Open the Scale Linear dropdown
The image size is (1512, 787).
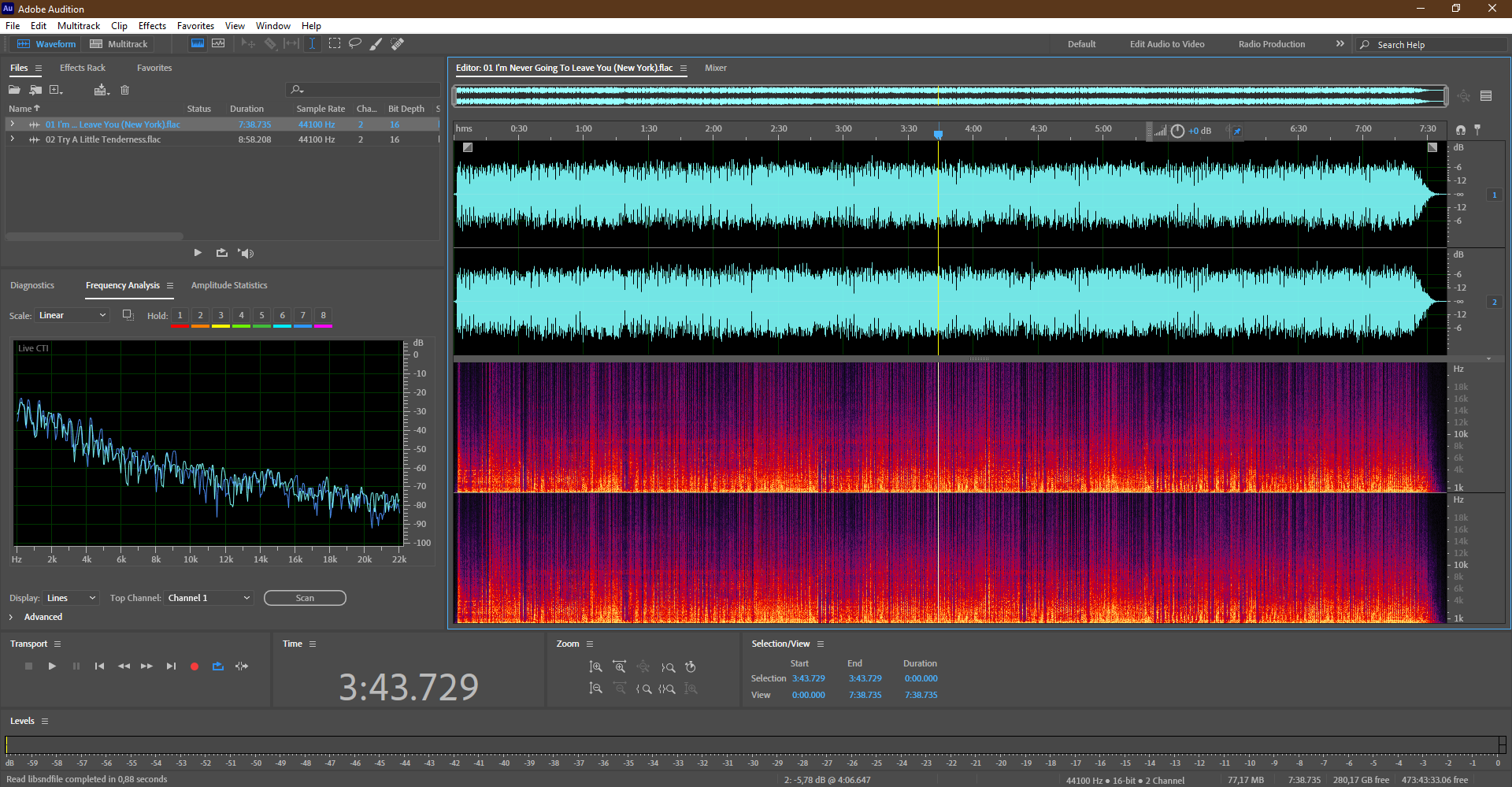(x=72, y=315)
